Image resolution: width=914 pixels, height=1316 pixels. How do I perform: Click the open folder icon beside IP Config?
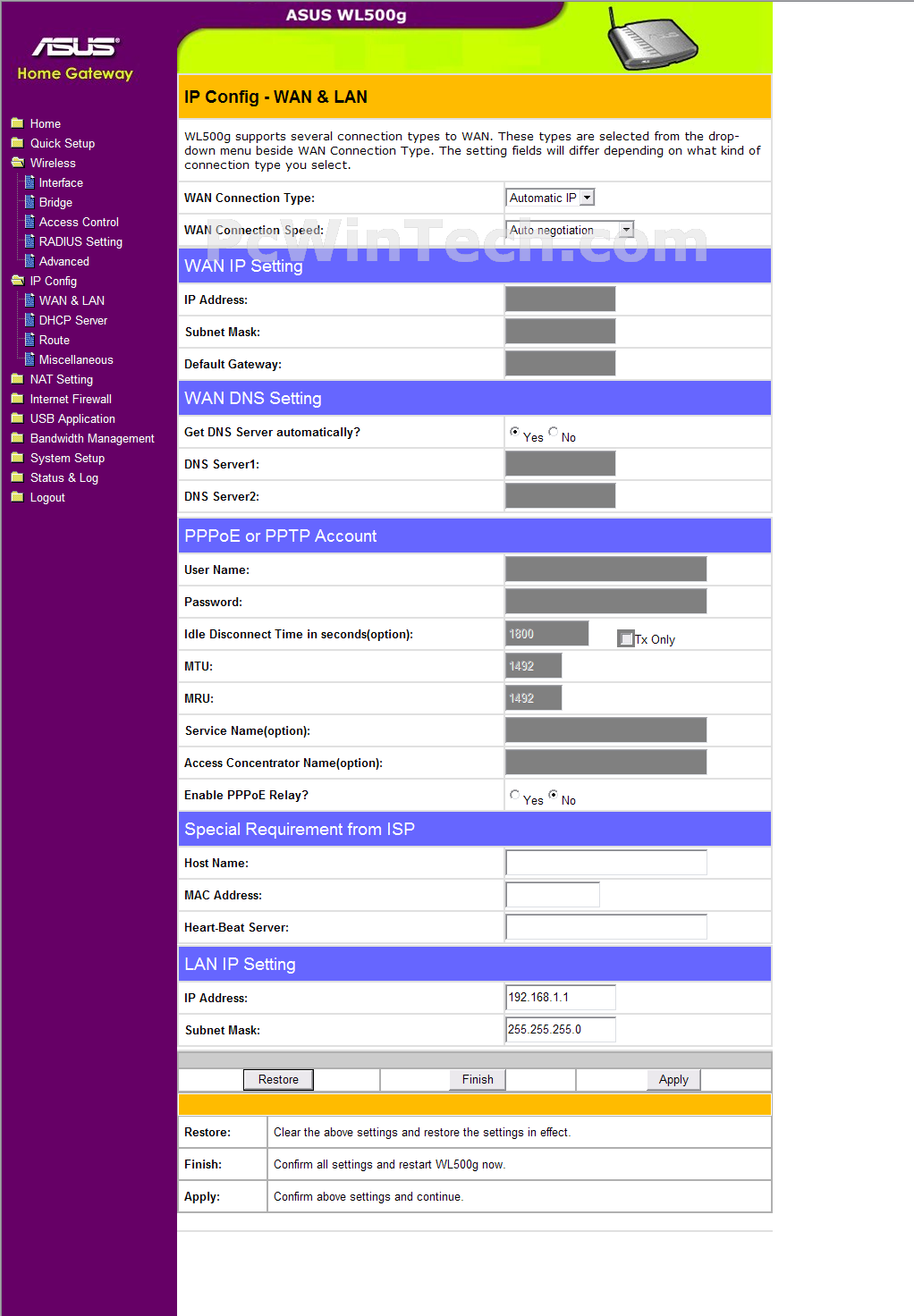(17, 281)
